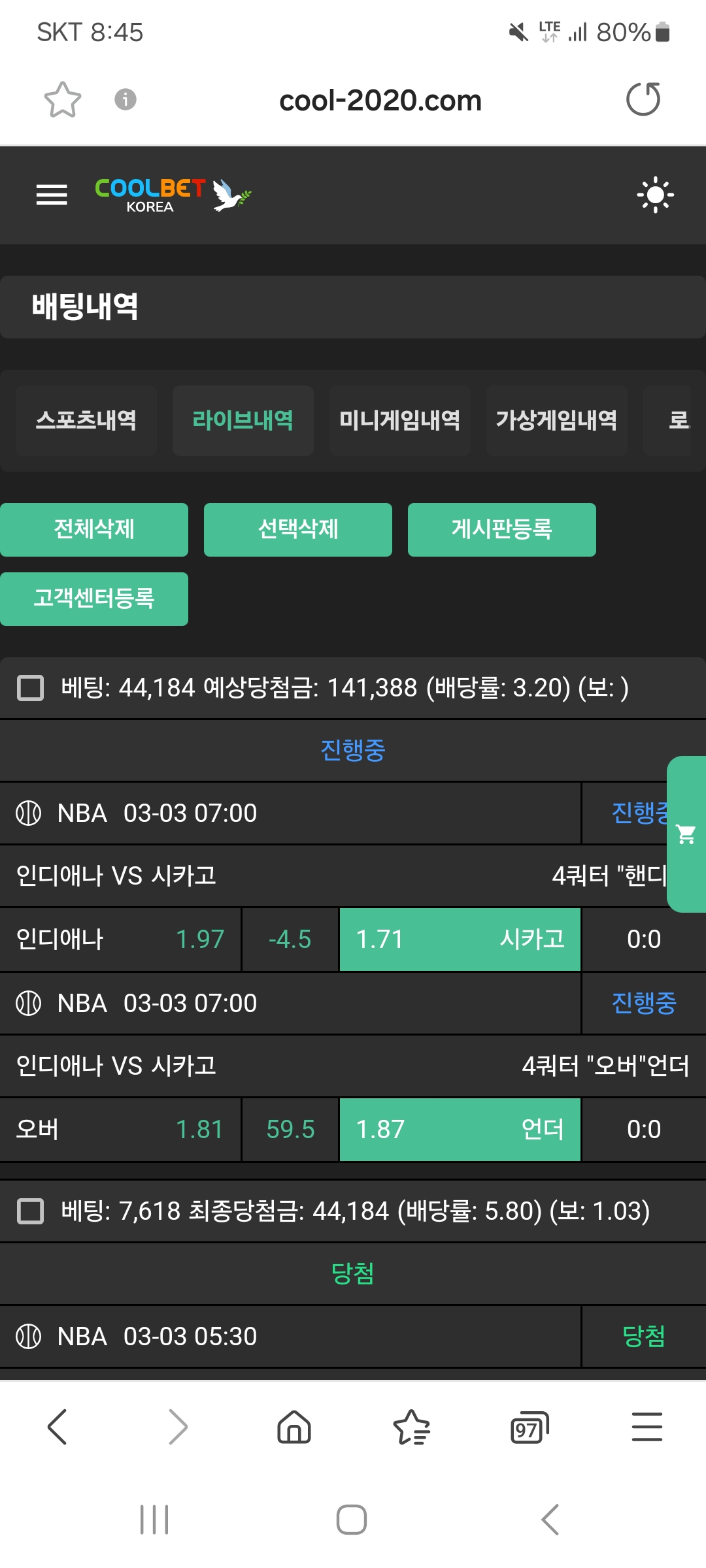
Task: Open the browser menu with three lines
Action: tap(647, 1426)
